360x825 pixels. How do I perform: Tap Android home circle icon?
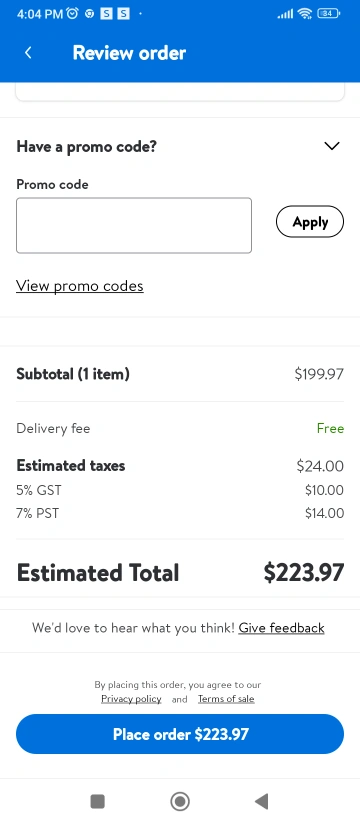tap(180, 801)
